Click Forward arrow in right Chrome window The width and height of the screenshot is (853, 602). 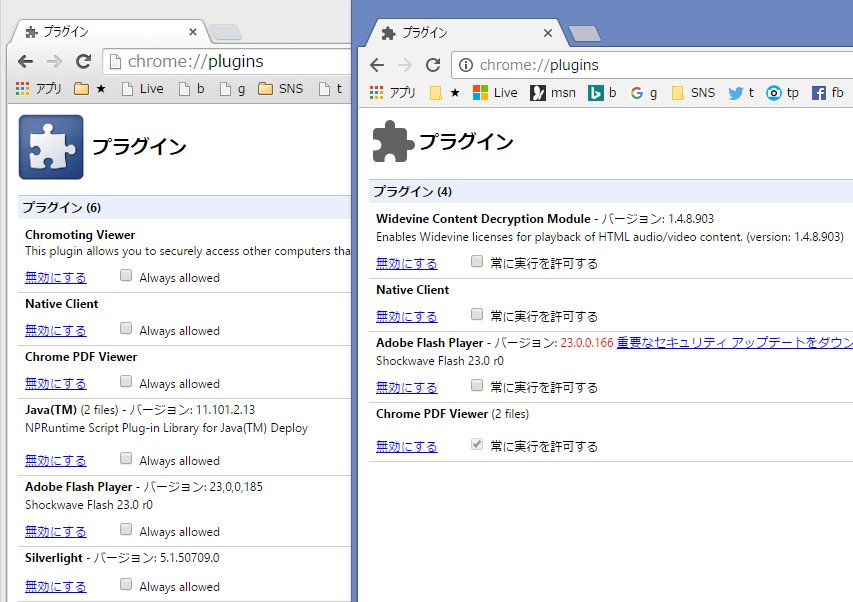click(405, 65)
